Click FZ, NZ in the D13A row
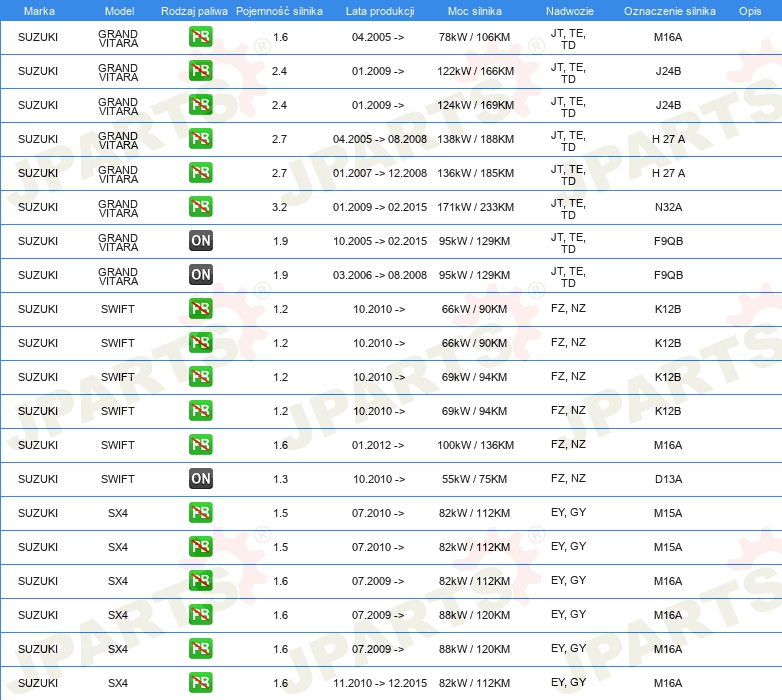This screenshot has height=700, width=782. 568,478
